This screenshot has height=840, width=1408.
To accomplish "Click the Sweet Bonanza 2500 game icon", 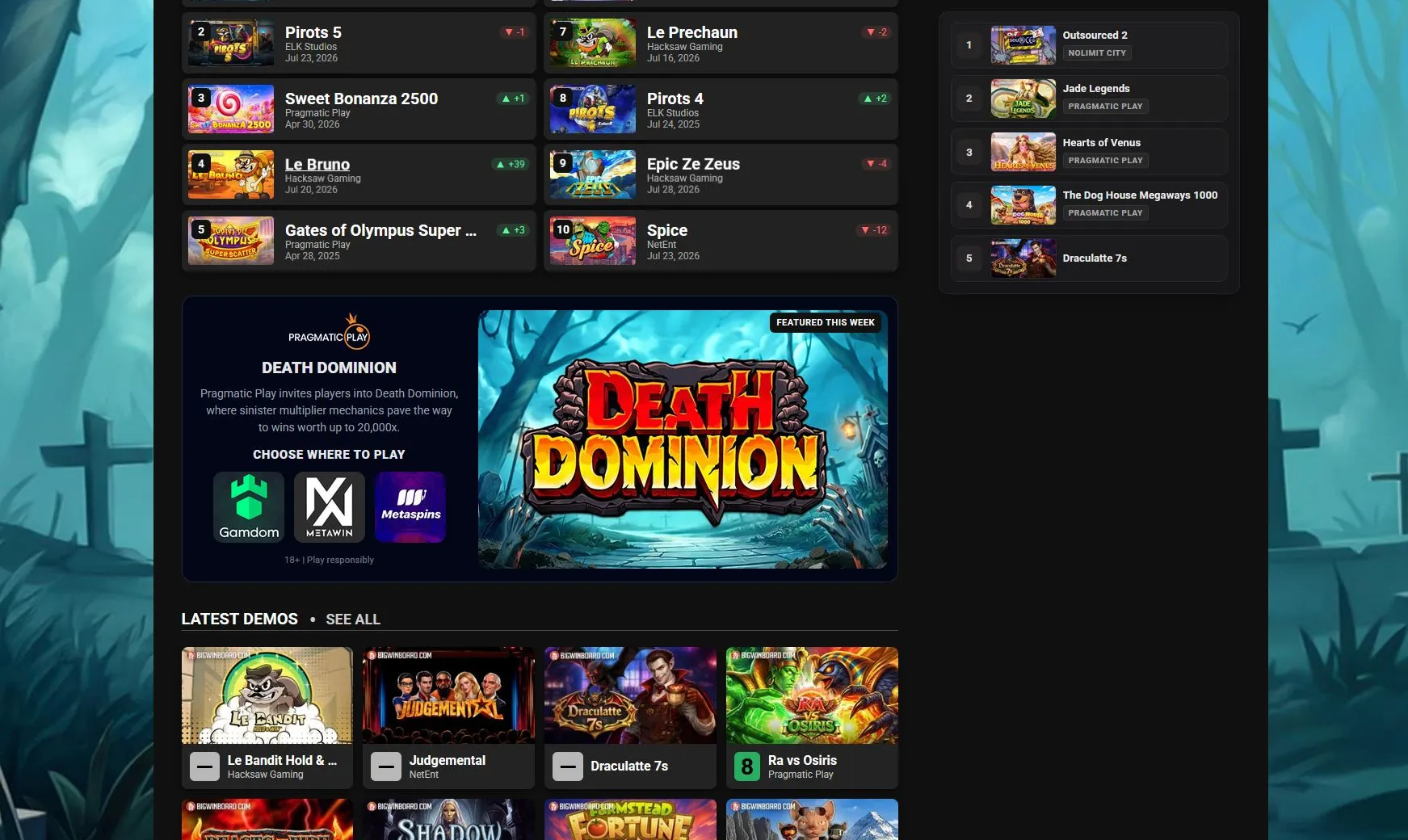I will 231,108.
